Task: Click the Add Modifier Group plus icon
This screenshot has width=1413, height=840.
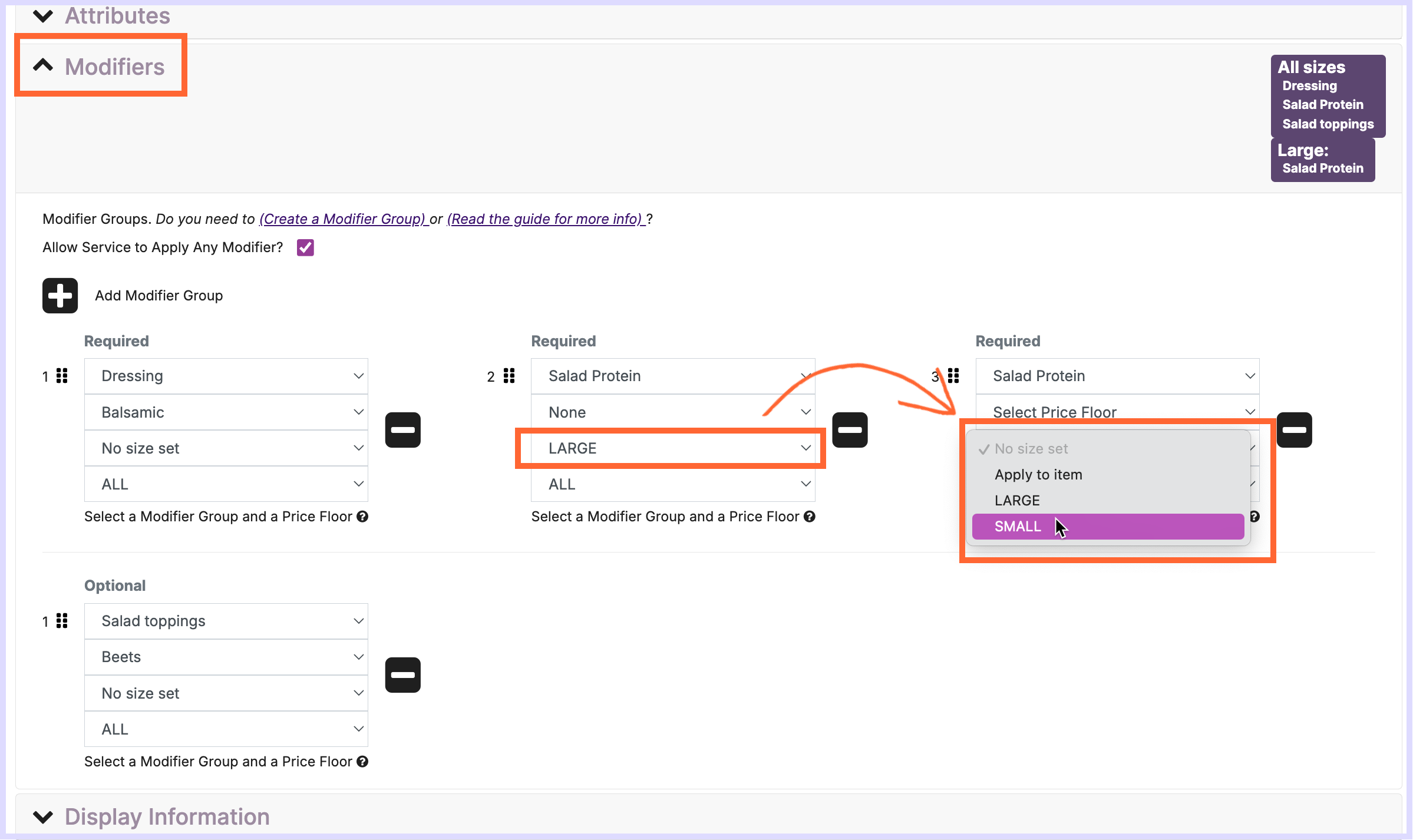Action: pyautogui.click(x=60, y=295)
